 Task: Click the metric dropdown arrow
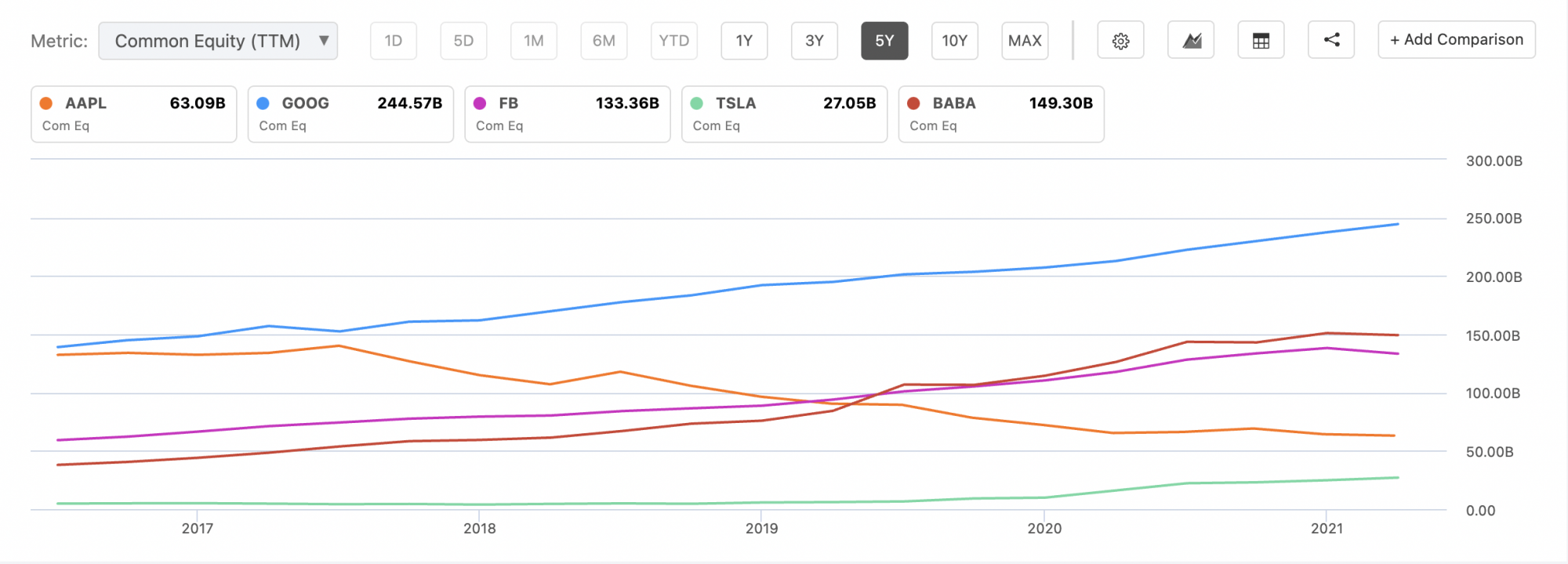tap(324, 41)
